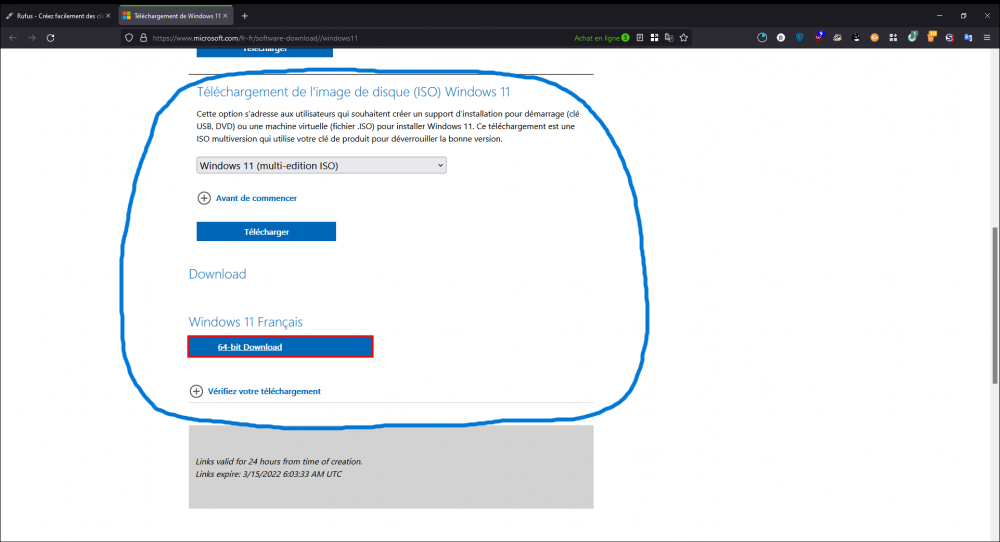Viewport: 1000px width, 542px height.
Task: Bookmark this page with the star icon
Action: point(684,37)
